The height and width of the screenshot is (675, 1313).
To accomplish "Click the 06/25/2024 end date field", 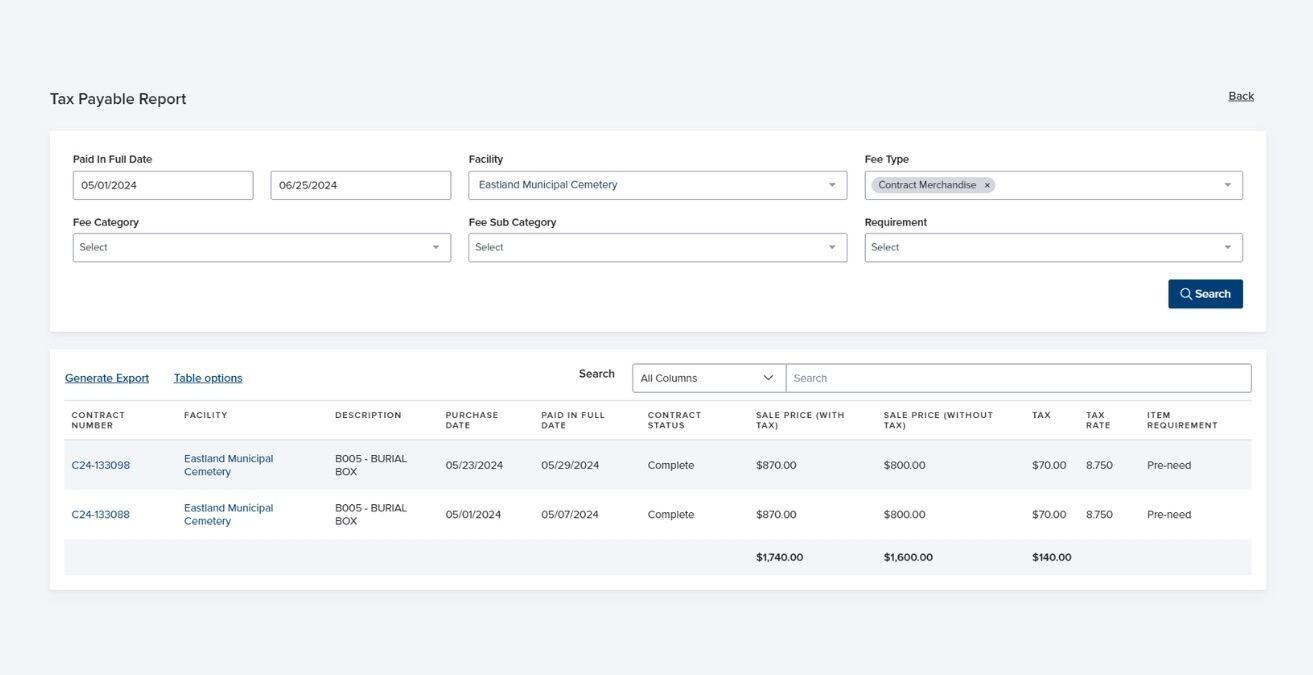I will click(360, 185).
